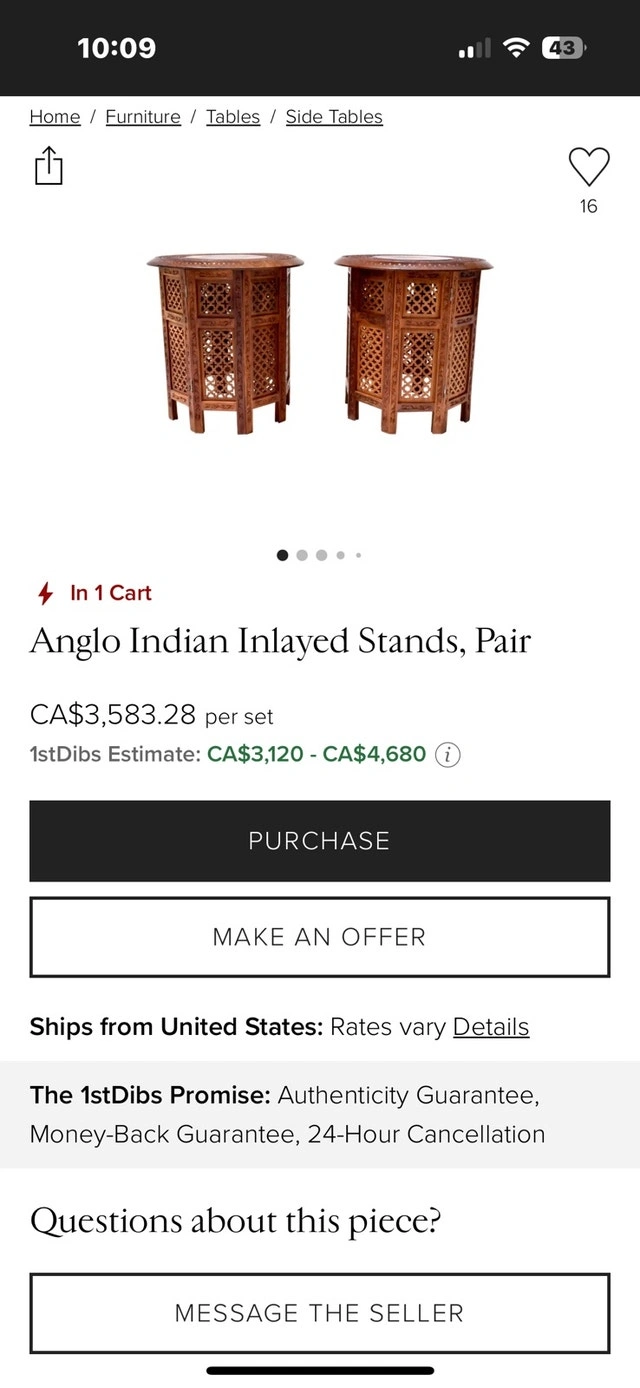Click MAKE AN OFFER button
Screen dimensions: 640x1388
320,937
